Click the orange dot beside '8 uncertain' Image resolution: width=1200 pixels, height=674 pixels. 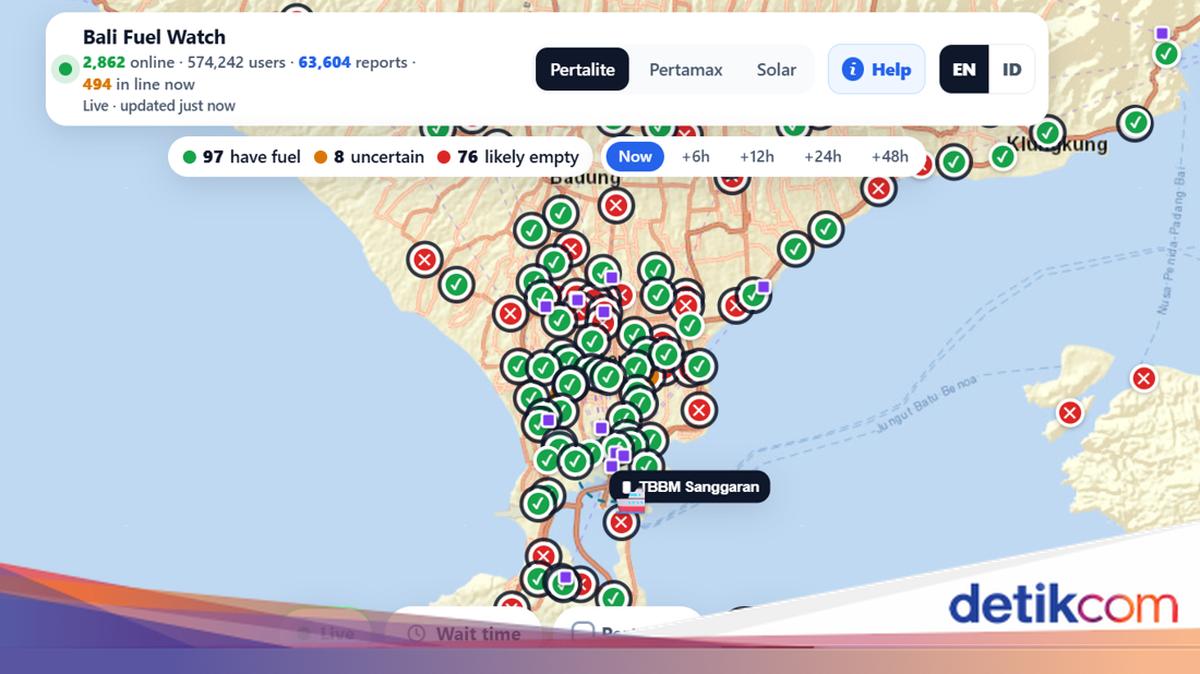pyautogui.click(x=321, y=157)
